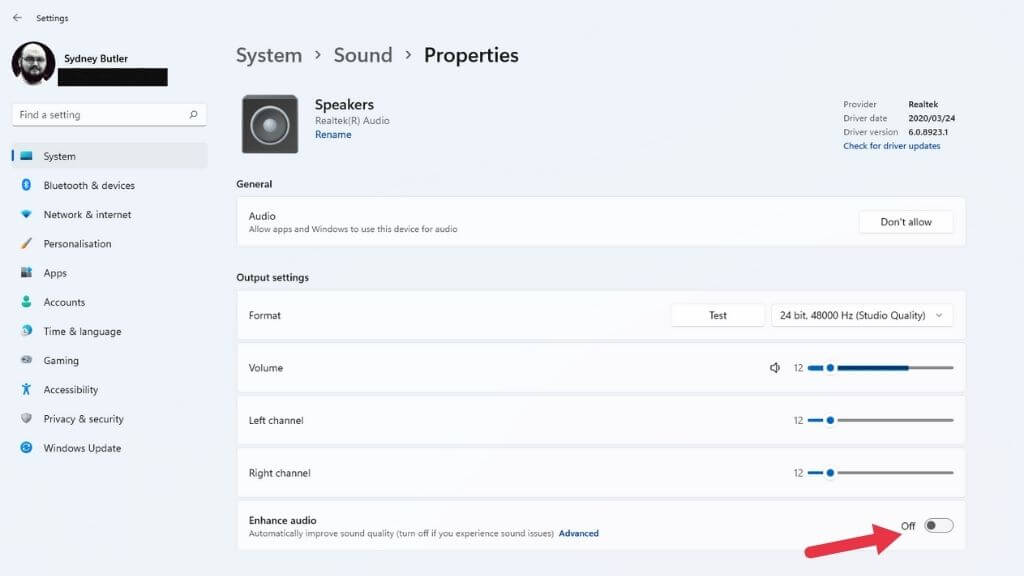Click the Bluetooth & devices icon
The width and height of the screenshot is (1024, 576).
click(26, 185)
